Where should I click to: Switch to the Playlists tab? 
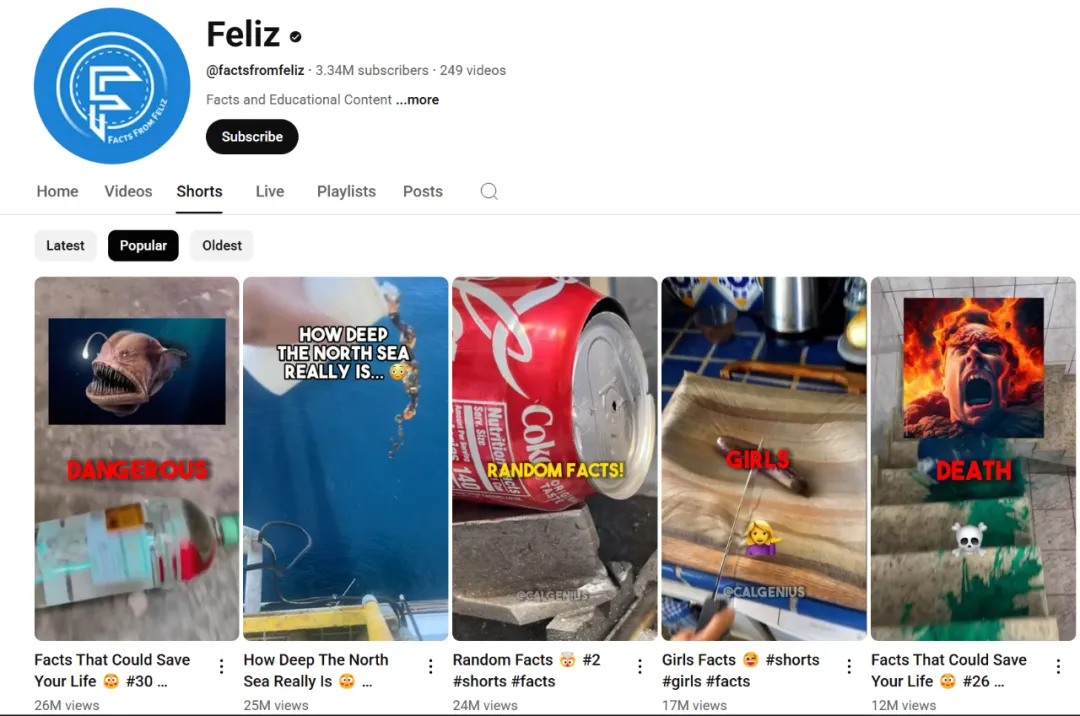point(346,191)
